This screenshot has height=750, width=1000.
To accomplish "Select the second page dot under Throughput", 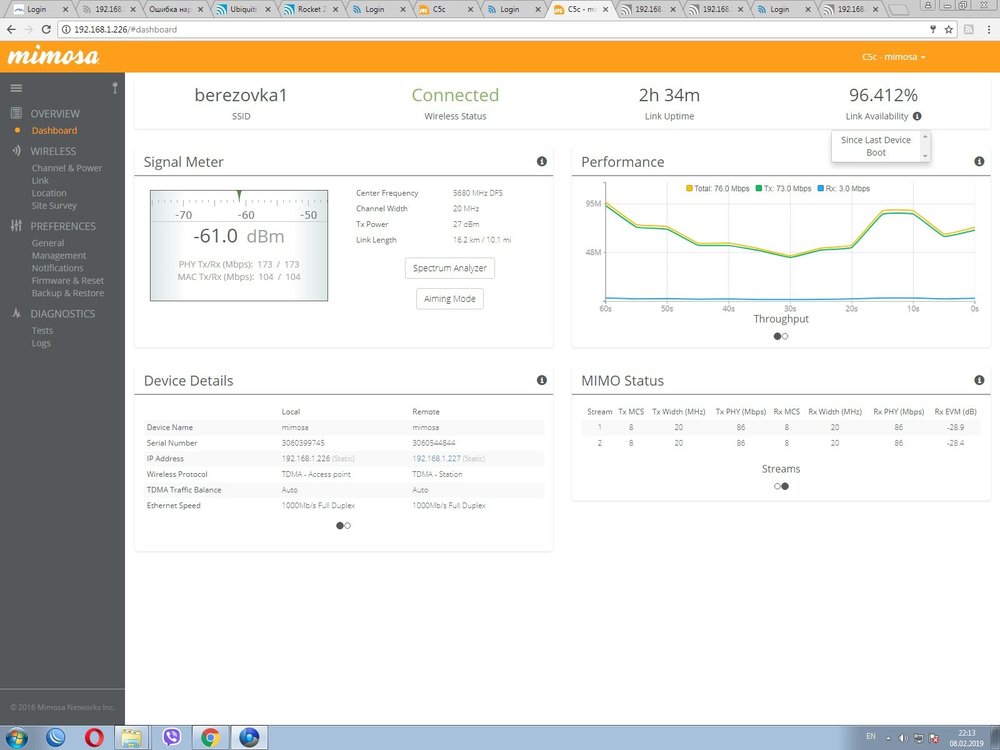I will 785,336.
